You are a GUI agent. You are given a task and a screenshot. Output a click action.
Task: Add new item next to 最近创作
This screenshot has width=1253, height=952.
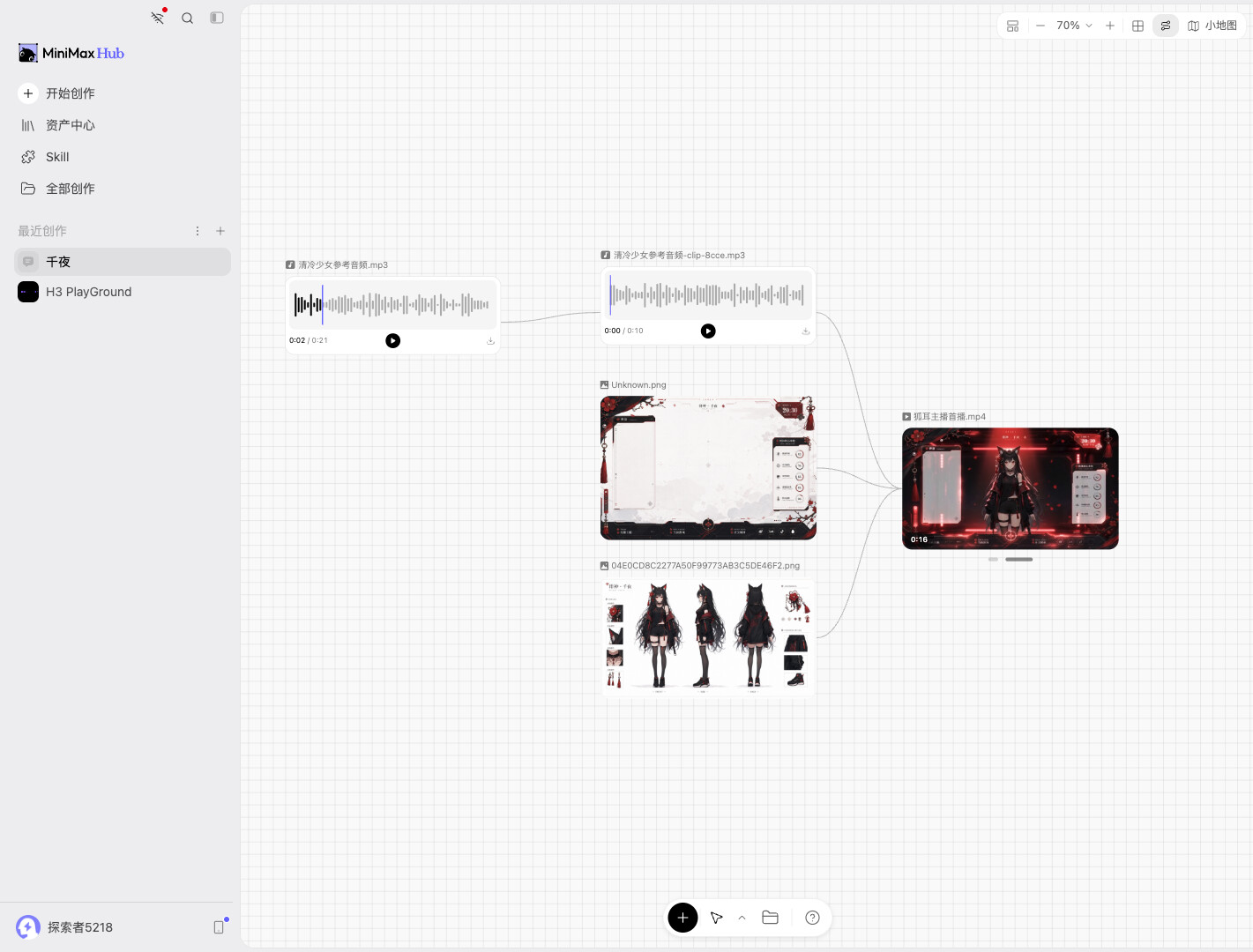coord(220,231)
